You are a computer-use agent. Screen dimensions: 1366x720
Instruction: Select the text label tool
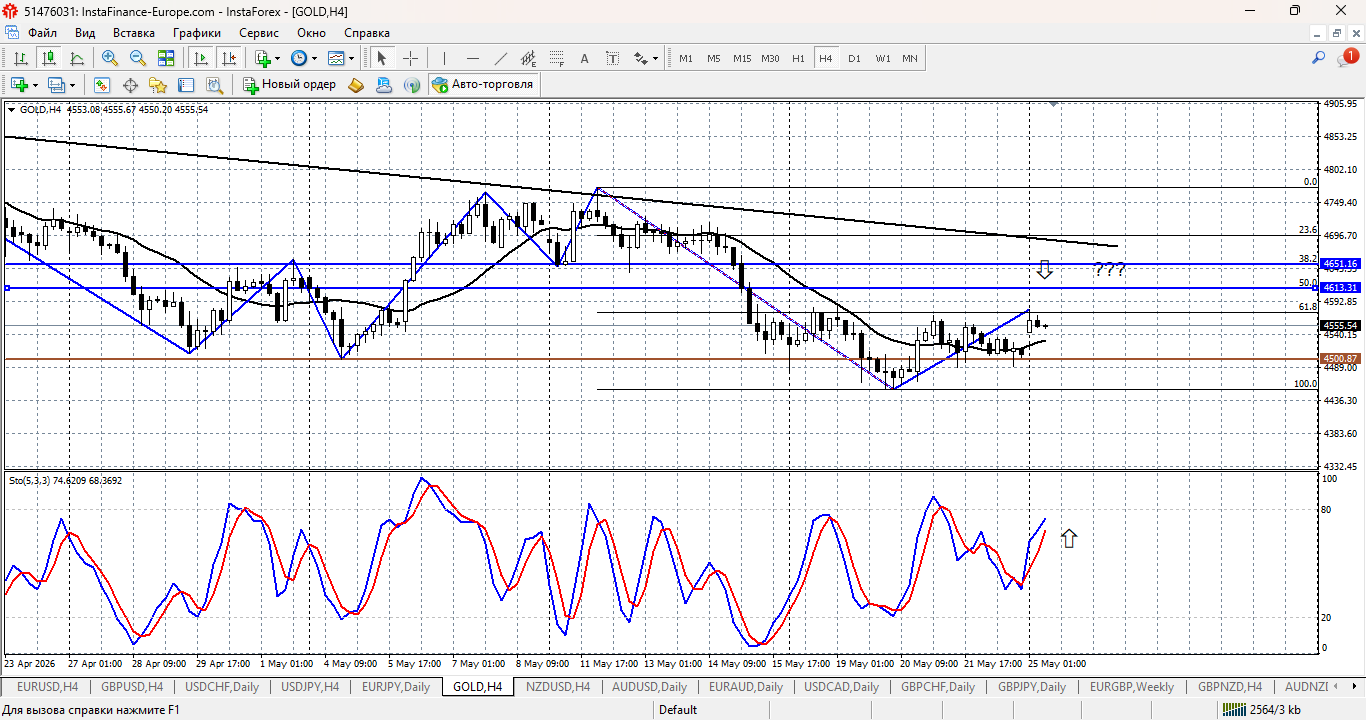click(x=613, y=58)
